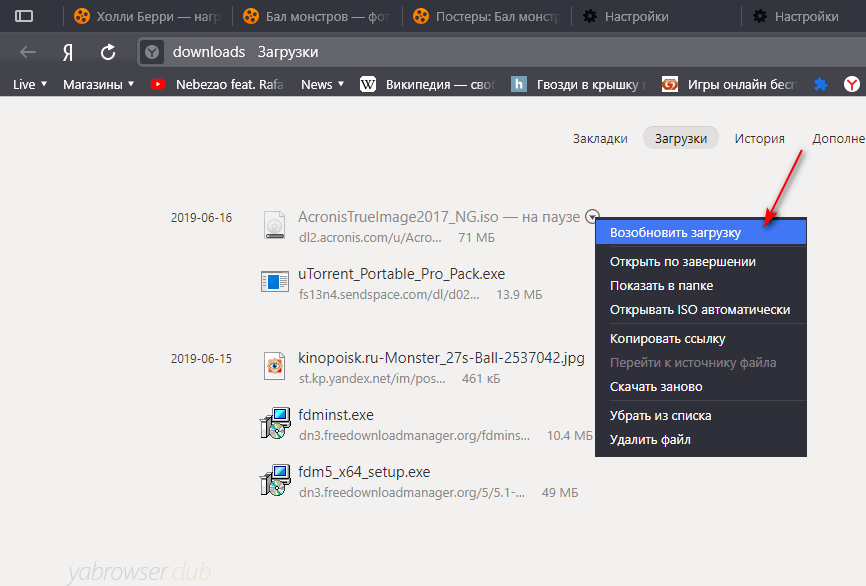Go back with the left arrow button
866x586 pixels.
pyautogui.click(x=28, y=52)
